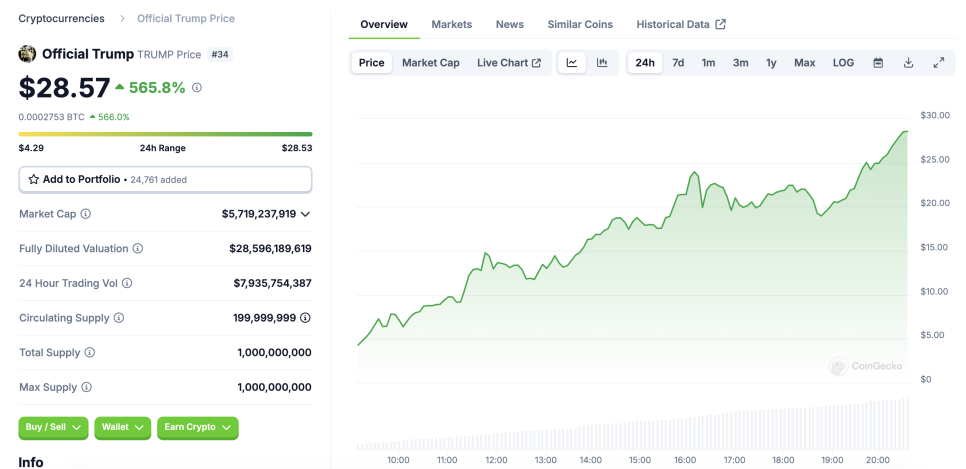Show Market Cap info tooltip icon
The height and width of the screenshot is (469, 966).
point(86,214)
